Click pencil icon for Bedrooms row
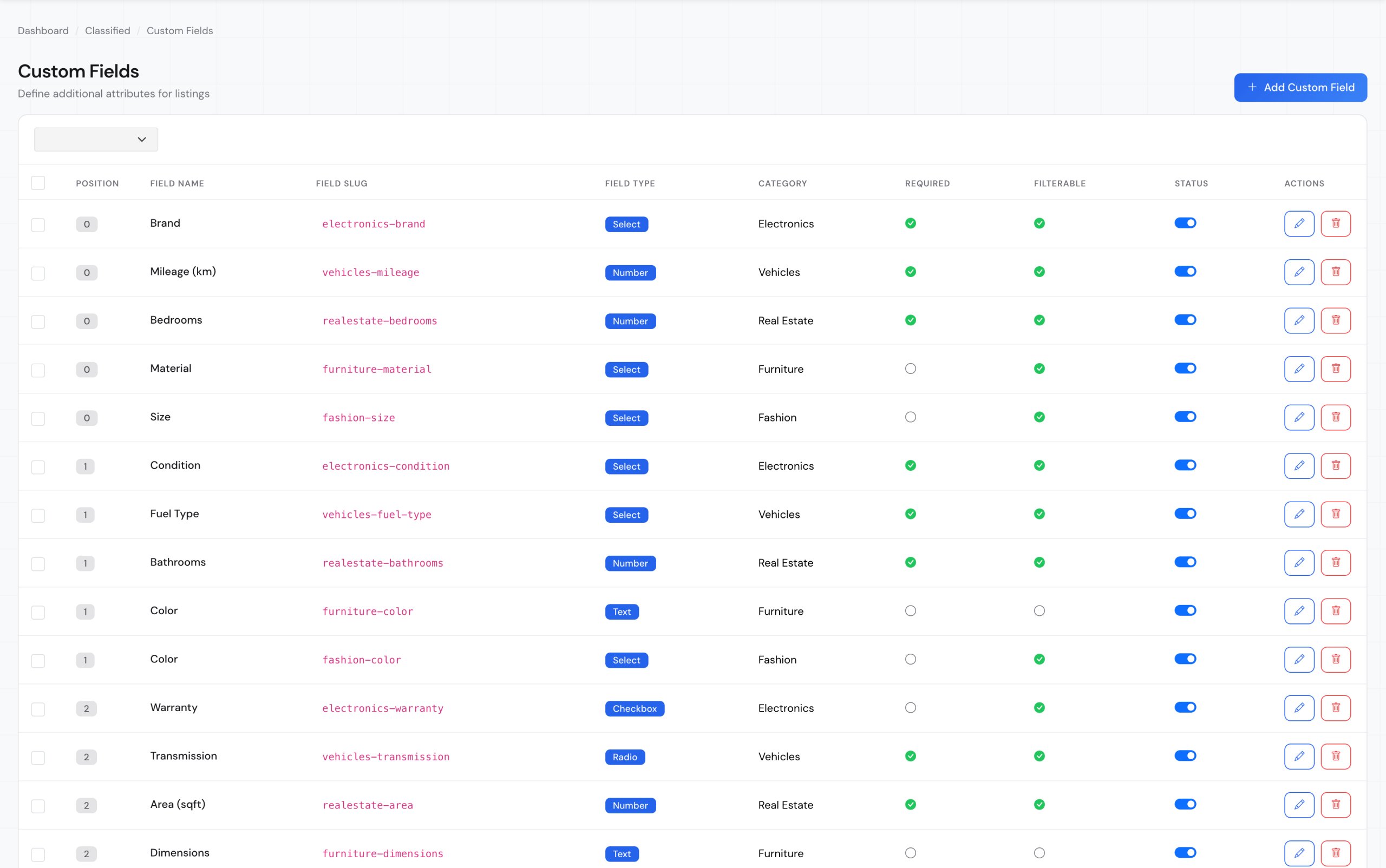Screen dimensions: 1386x868 [1299, 320]
